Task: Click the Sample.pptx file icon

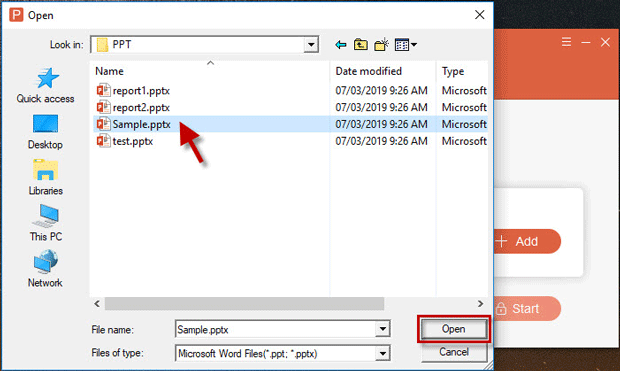Action: click(x=104, y=124)
